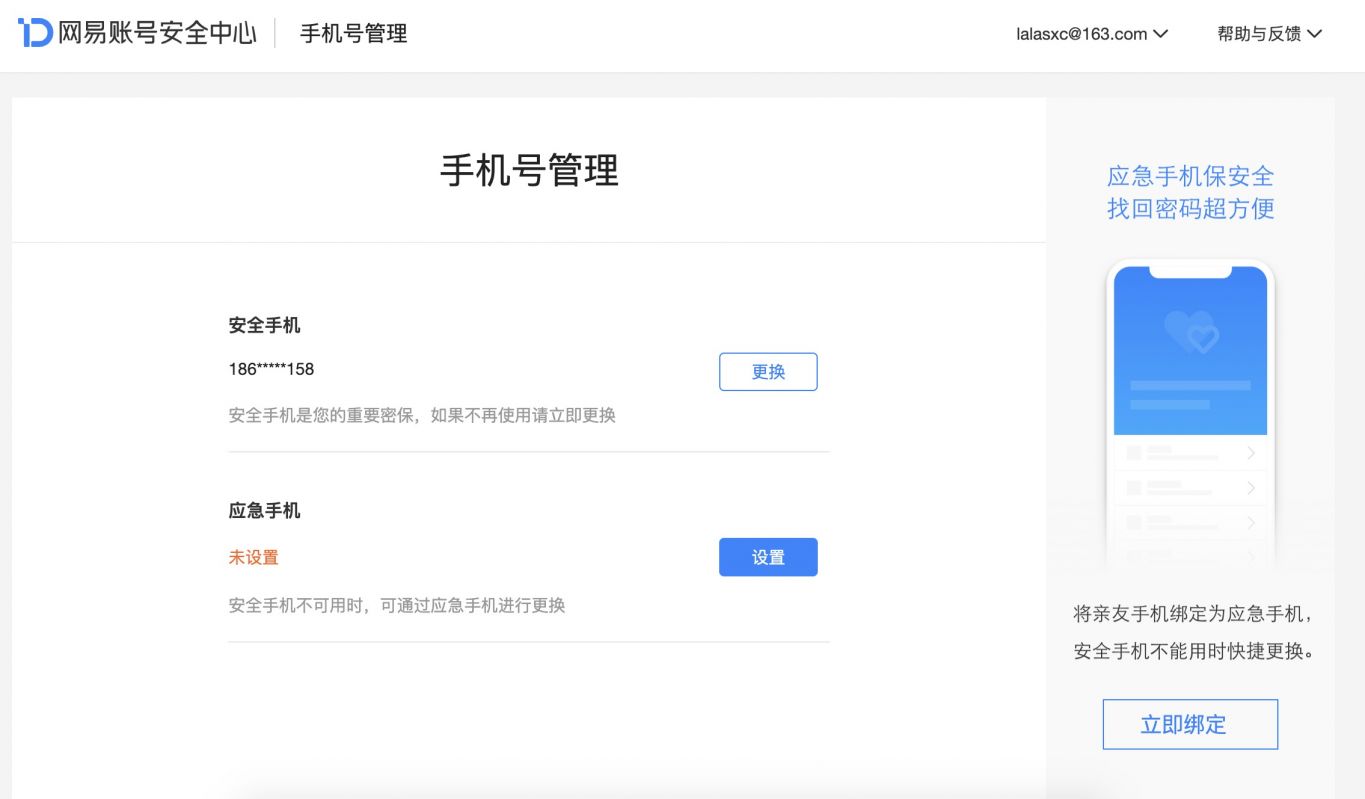Click the 将亲友手机绑定为应急手机 description
Screen dimensions: 1365x799
pos(1190,613)
